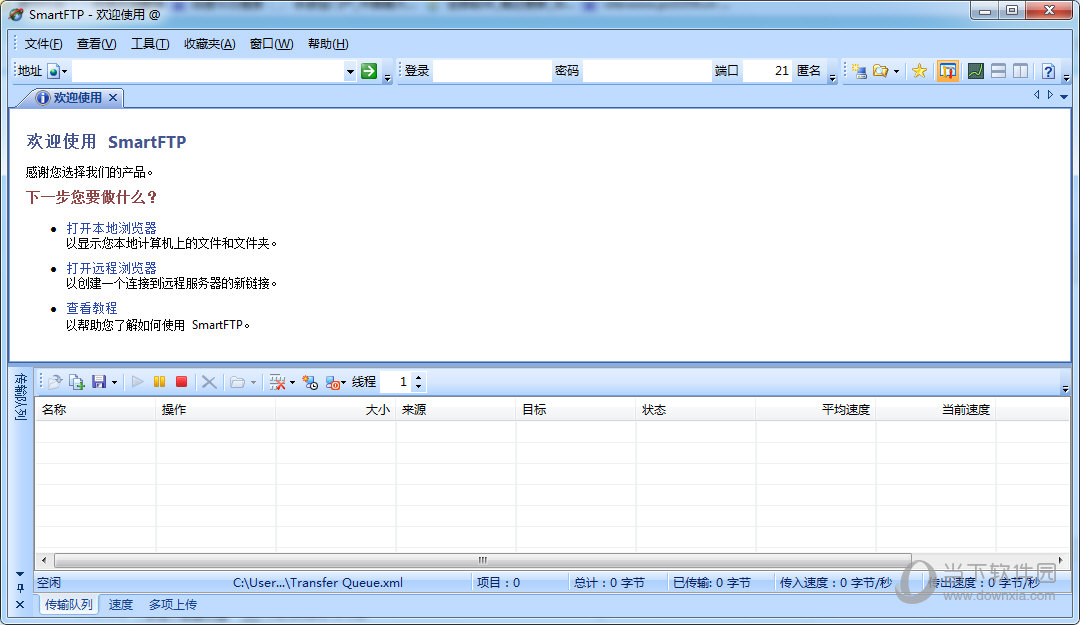Click the gray folder icon in queue toolbar
1080x625 pixels.
coord(237,382)
